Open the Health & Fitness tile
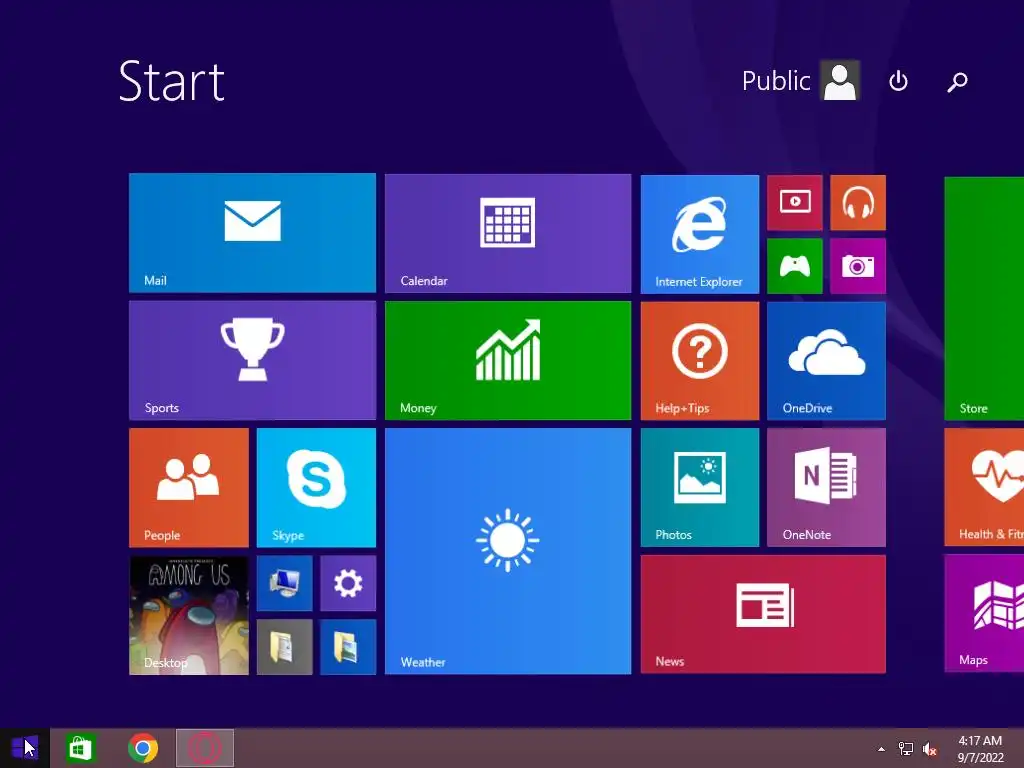1024x768 pixels. [984, 487]
